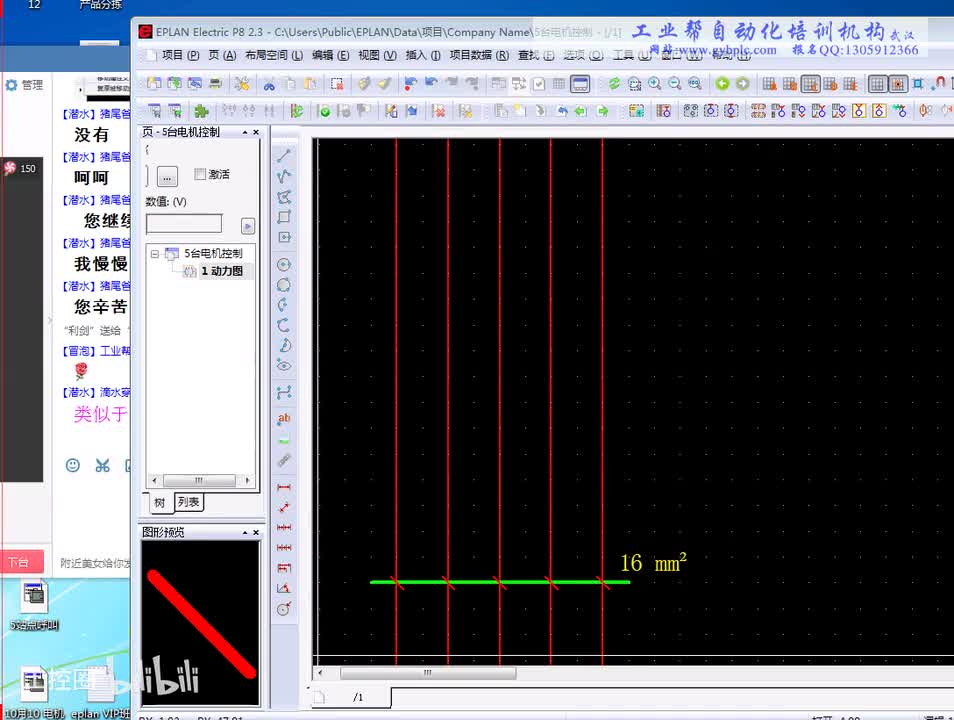954x720 pixels.
Task: Select the radius dimension tool
Action: click(284, 609)
